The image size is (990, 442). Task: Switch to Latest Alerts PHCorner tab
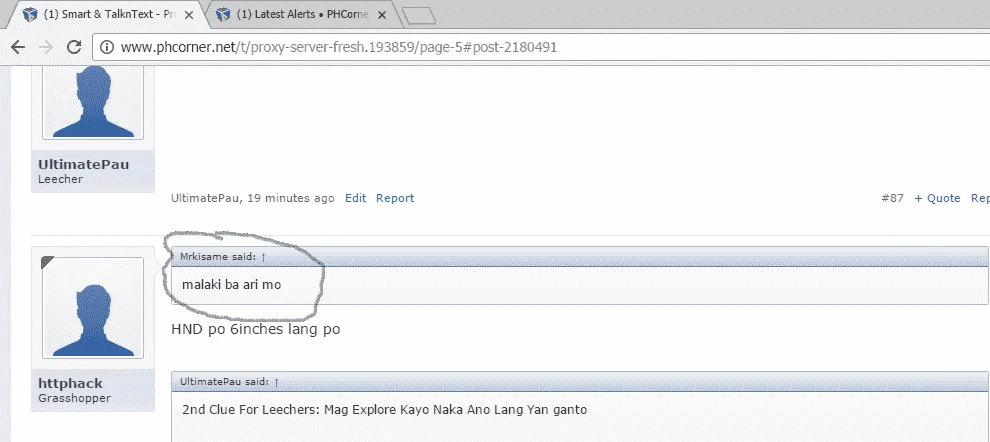302,15
